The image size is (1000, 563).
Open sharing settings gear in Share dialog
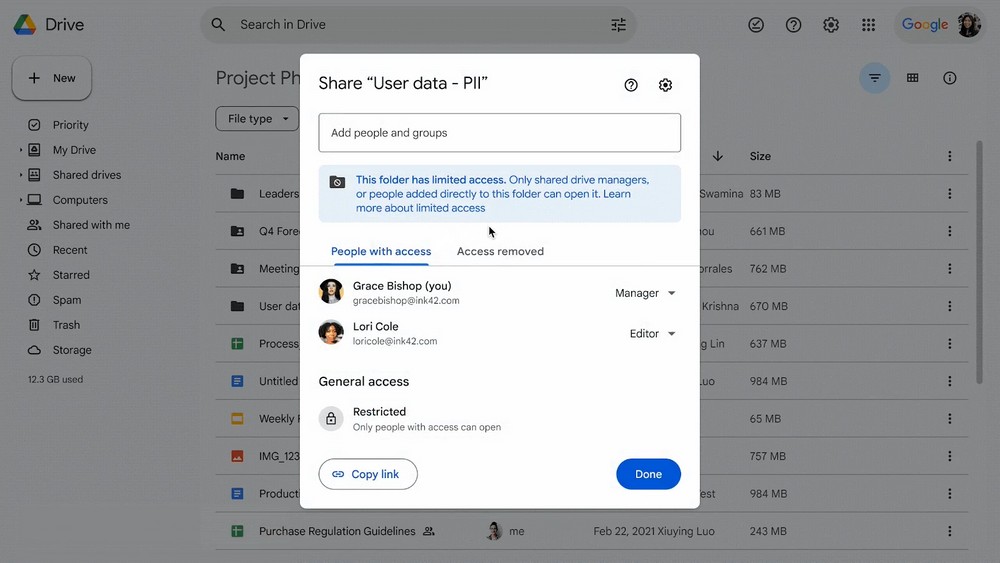coord(665,85)
